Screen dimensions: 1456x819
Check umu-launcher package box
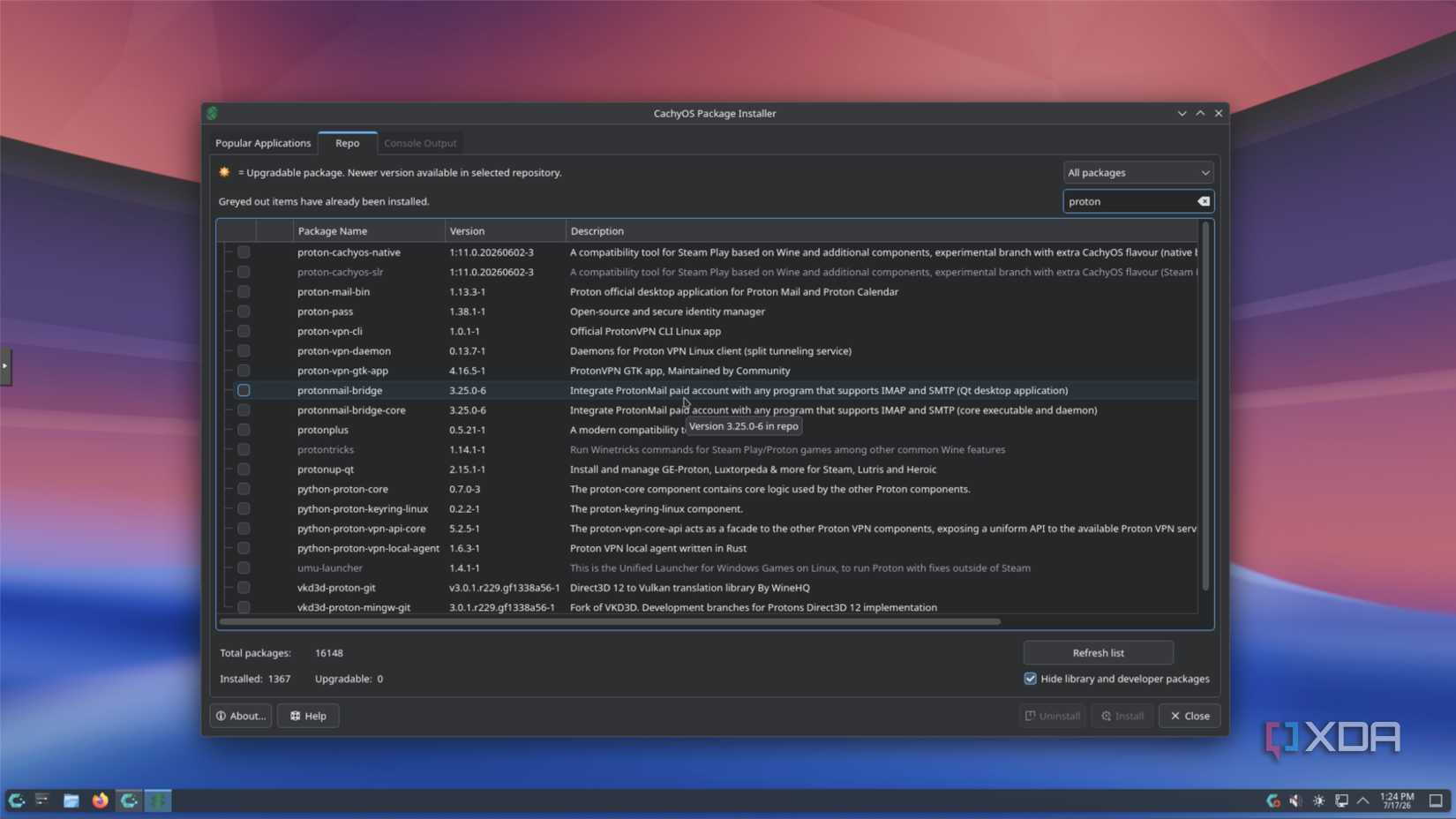pos(244,568)
